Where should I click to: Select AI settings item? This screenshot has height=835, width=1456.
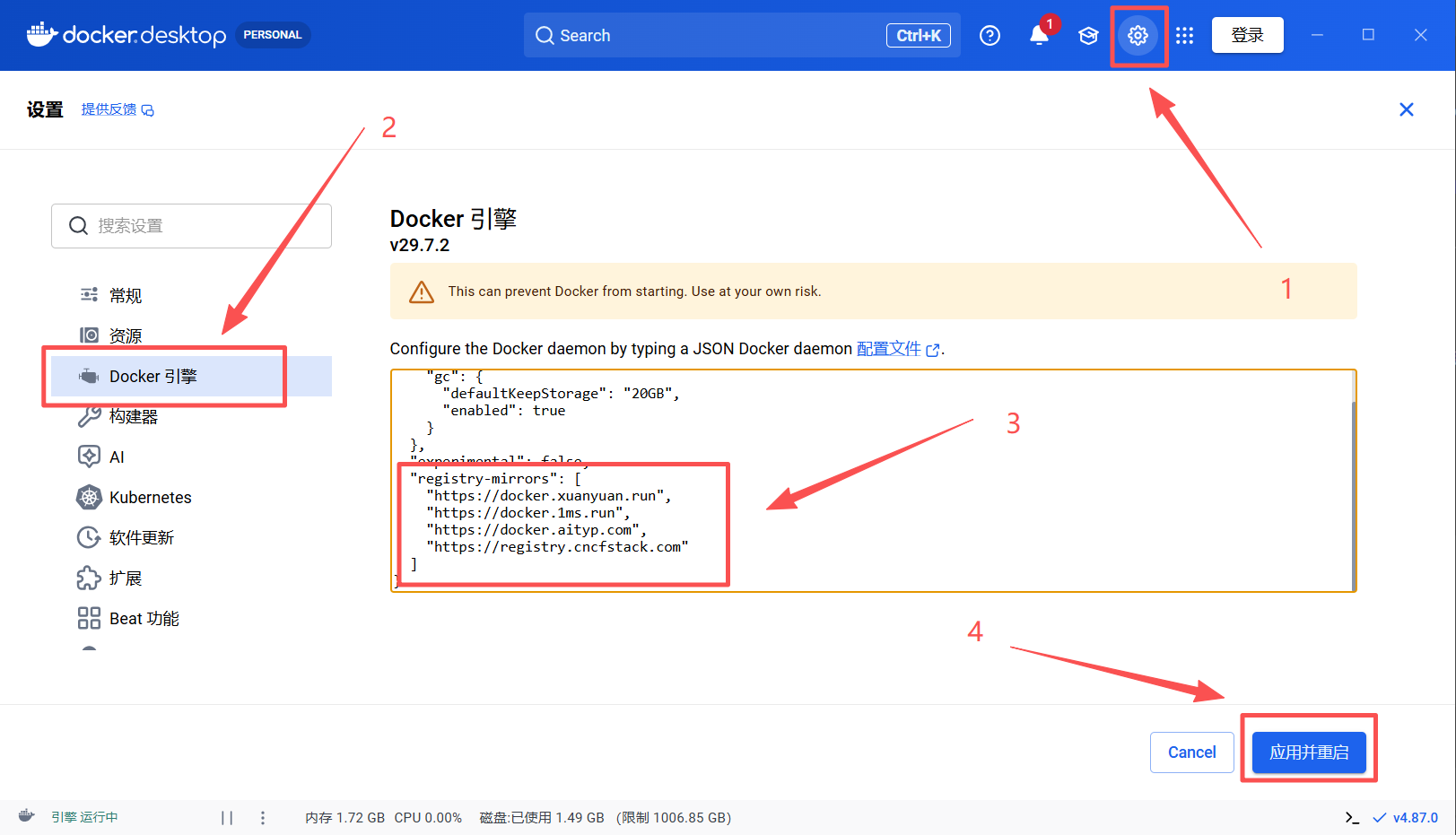[x=191, y=457]
